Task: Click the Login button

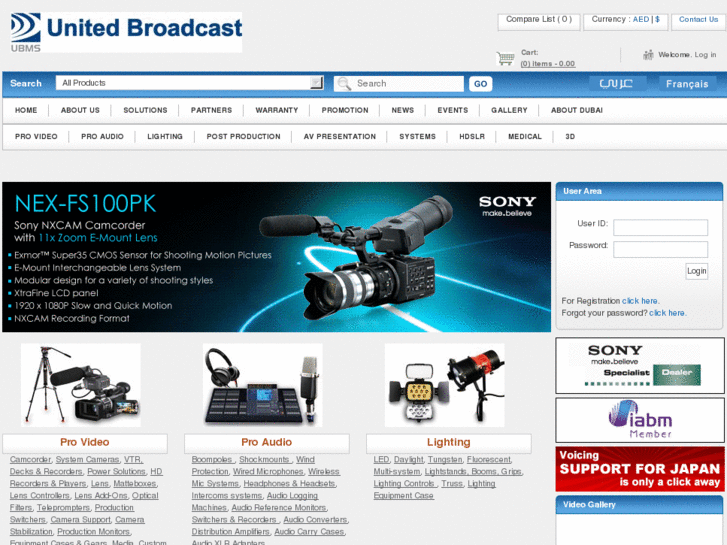Action: pos(696,271)
